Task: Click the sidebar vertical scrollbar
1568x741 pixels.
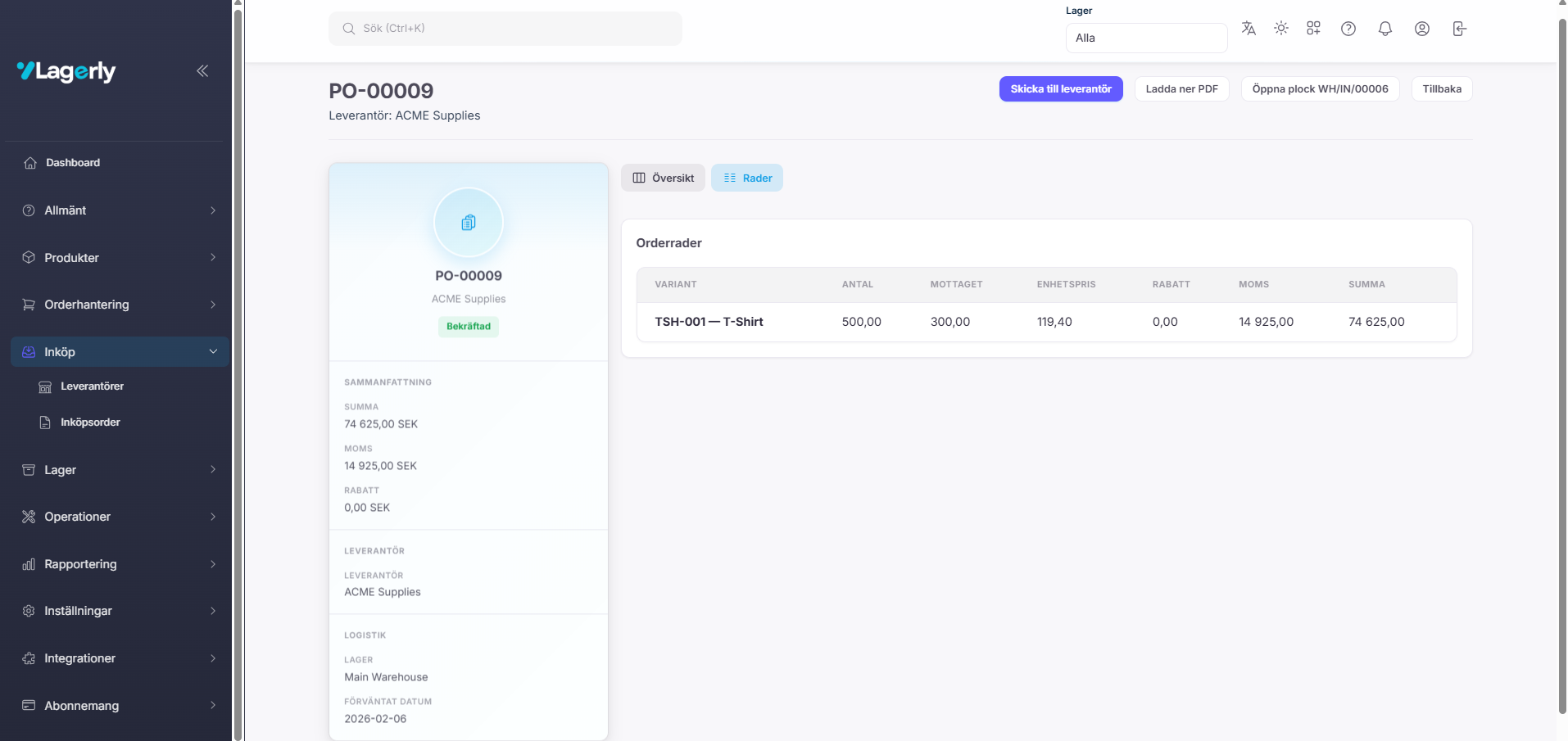Action: (x=238, y=368)
